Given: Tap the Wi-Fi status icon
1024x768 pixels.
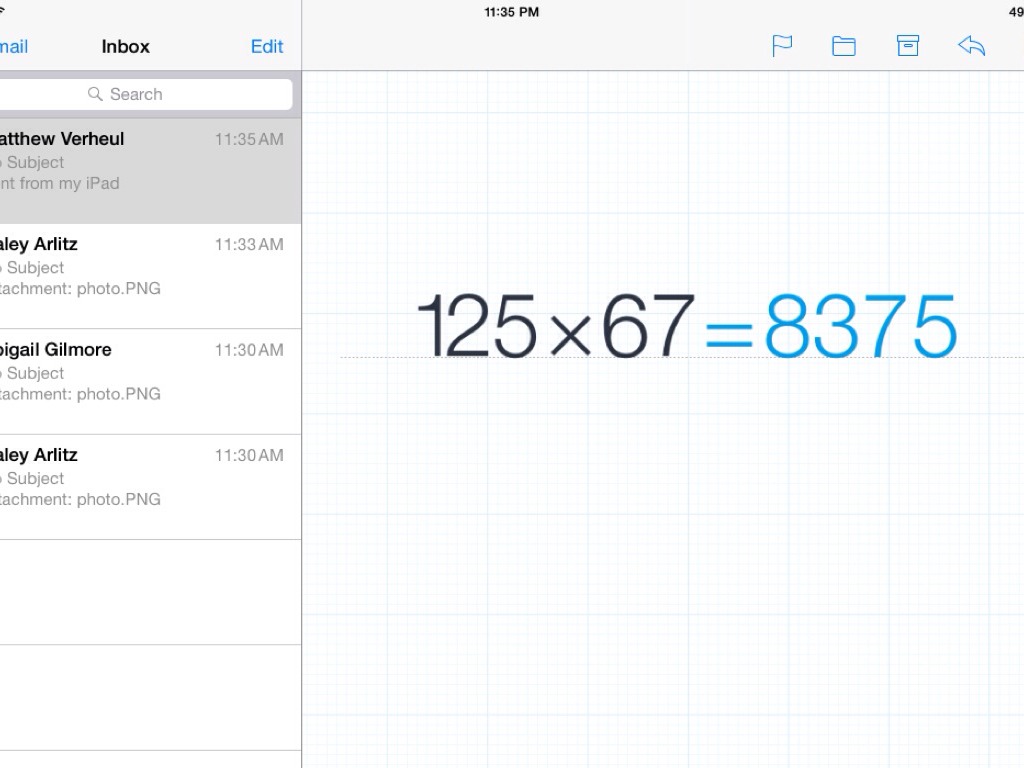Looking at the screenshot, I should click(x=4, y=12).
